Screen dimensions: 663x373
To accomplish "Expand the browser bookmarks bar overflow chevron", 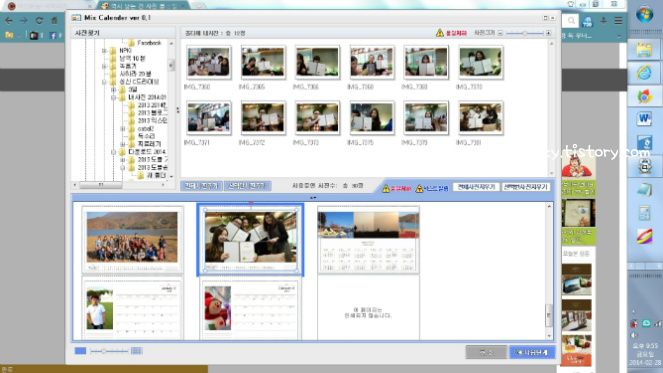I will coord(619,36).
